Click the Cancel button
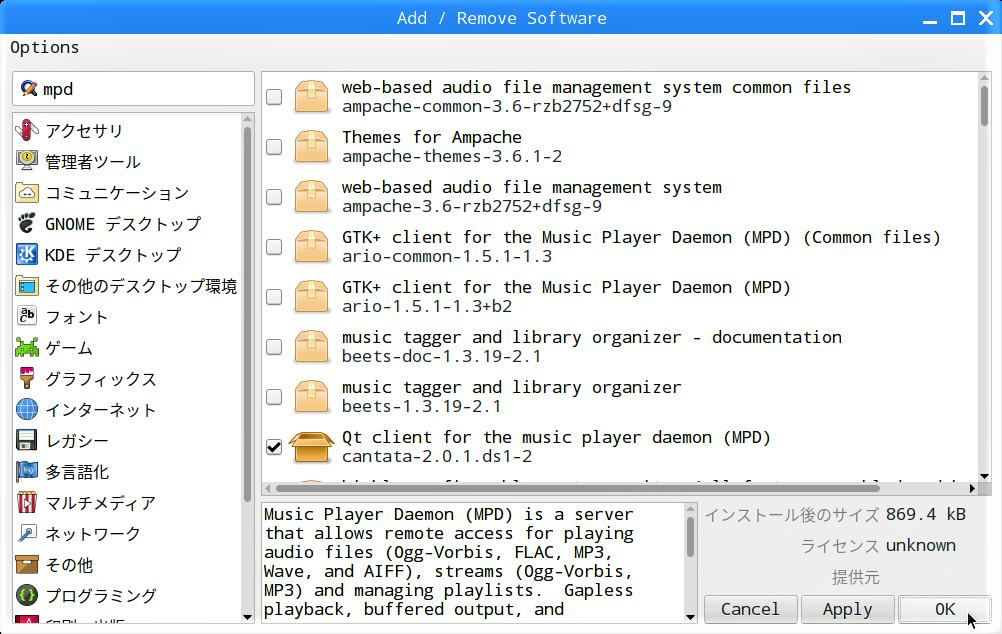The height and width of the screenshot is (634, 1002). (x=750, y=609)
